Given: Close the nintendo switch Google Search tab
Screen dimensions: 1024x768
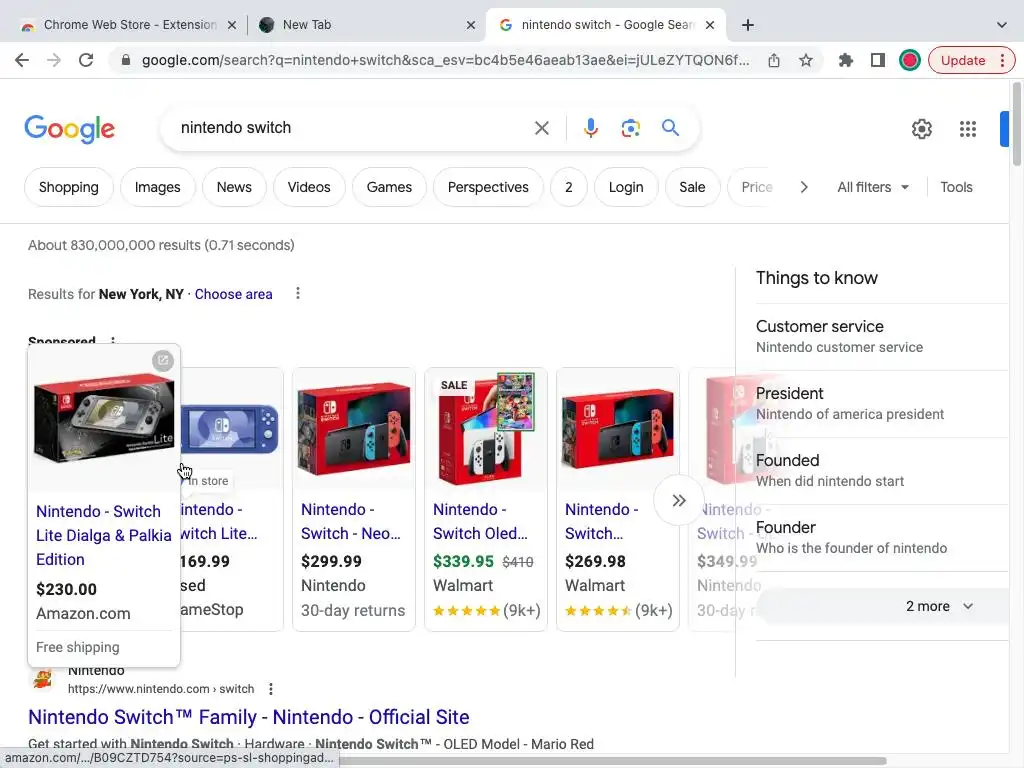Looking at the screenshot, I should [710, 25].
